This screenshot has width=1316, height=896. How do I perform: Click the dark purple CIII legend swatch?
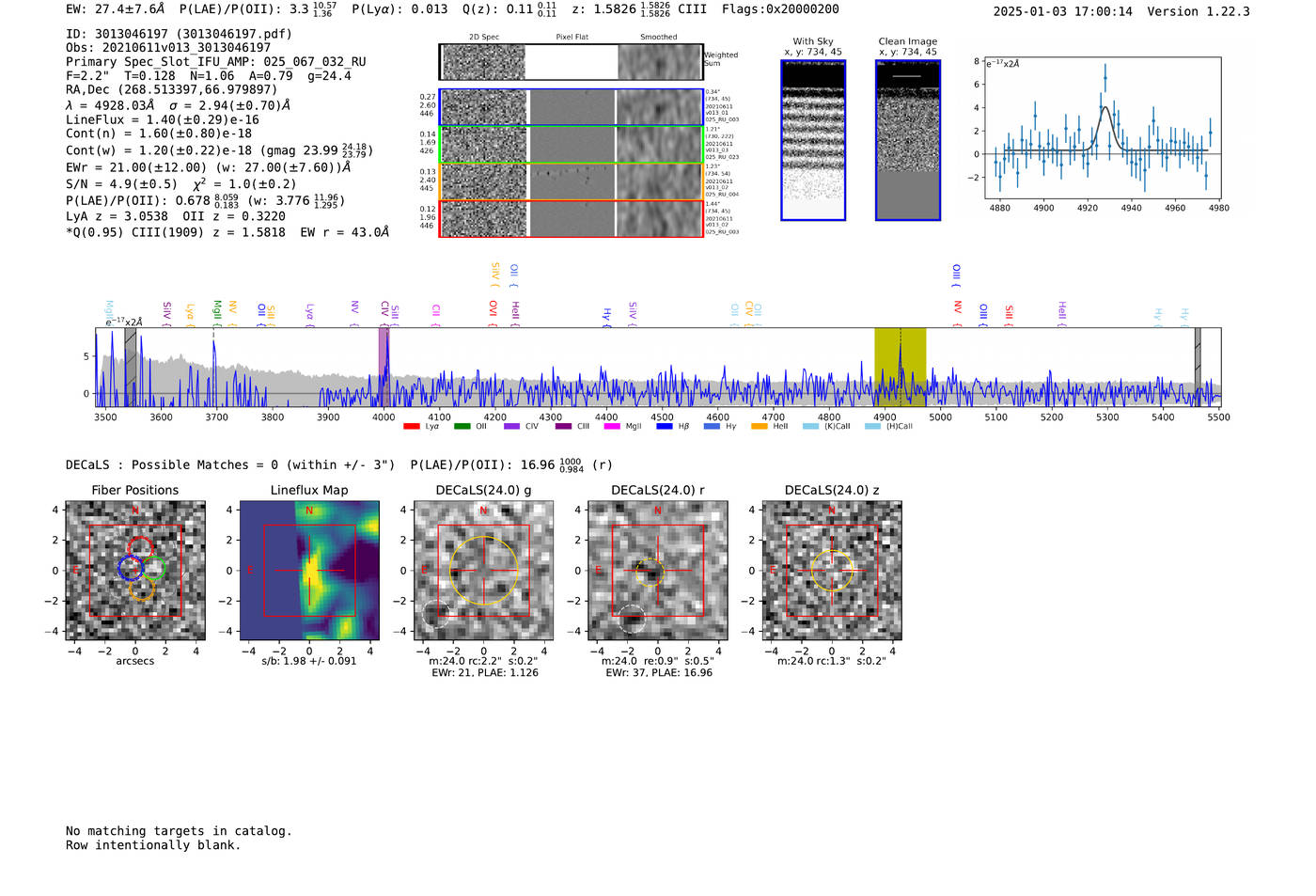point(562,427)
